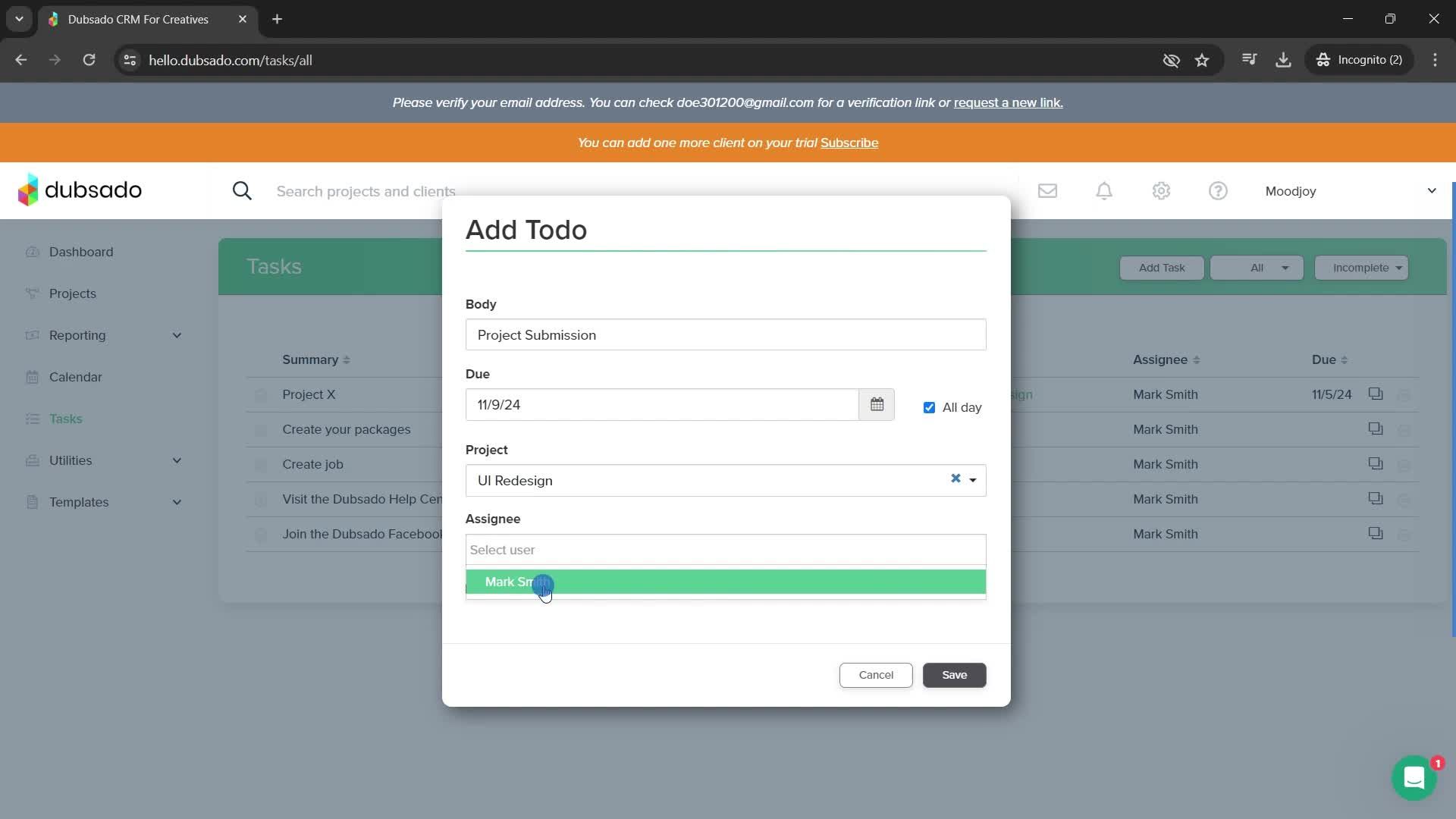Click request a new link
The image size is (1456, 819).
1008,102
